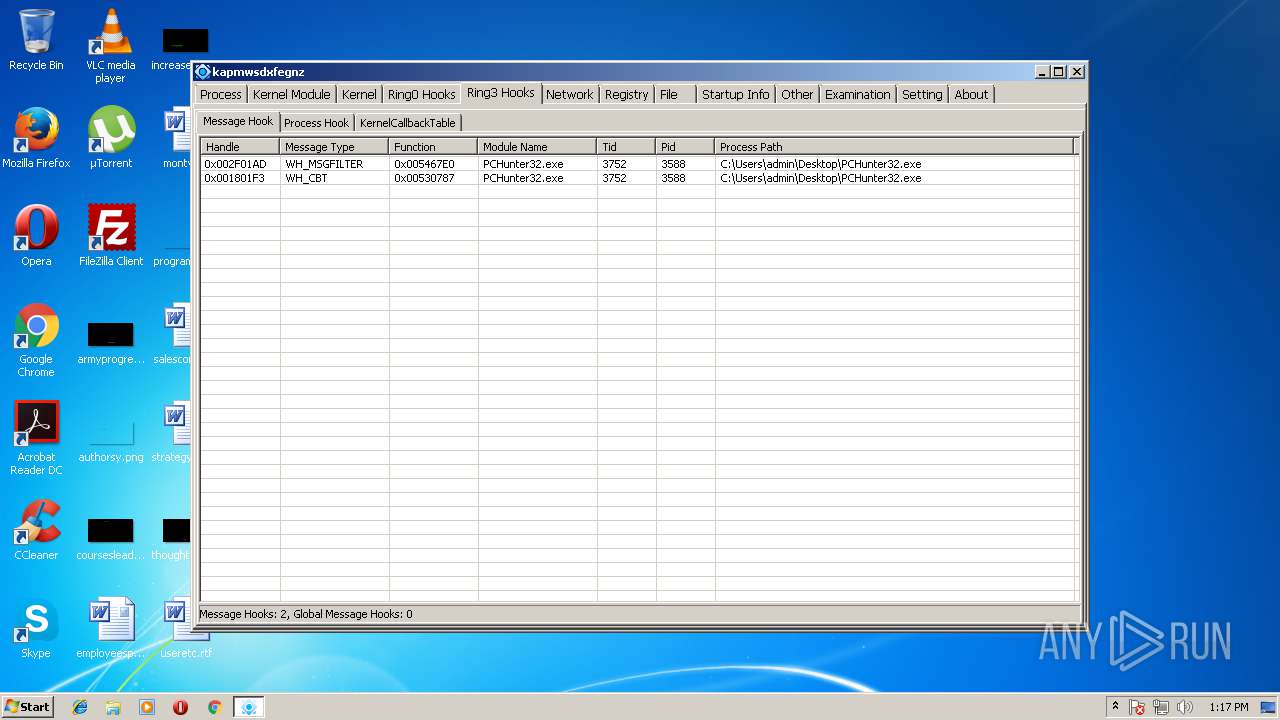This screenshot has height=720, width=1280.
Task: Sort by the Tid column header
Action: point(626,147)
